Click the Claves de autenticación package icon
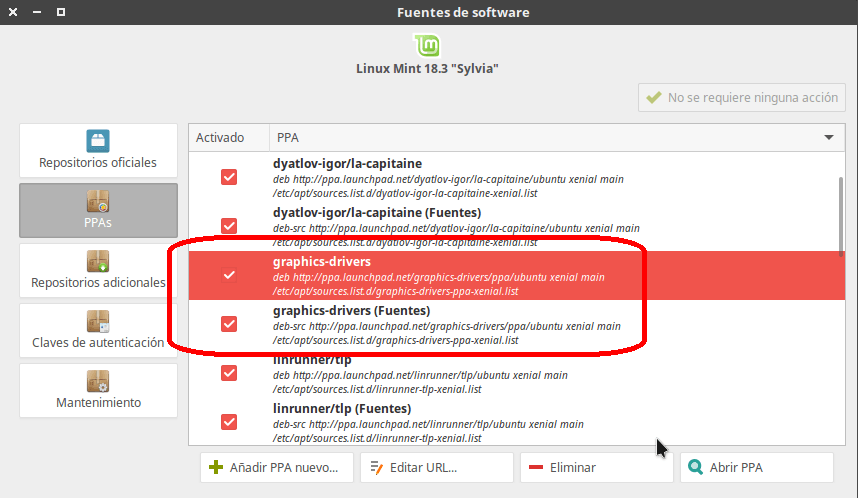Screen dimensions: 858x498 (x=98, y=321)
